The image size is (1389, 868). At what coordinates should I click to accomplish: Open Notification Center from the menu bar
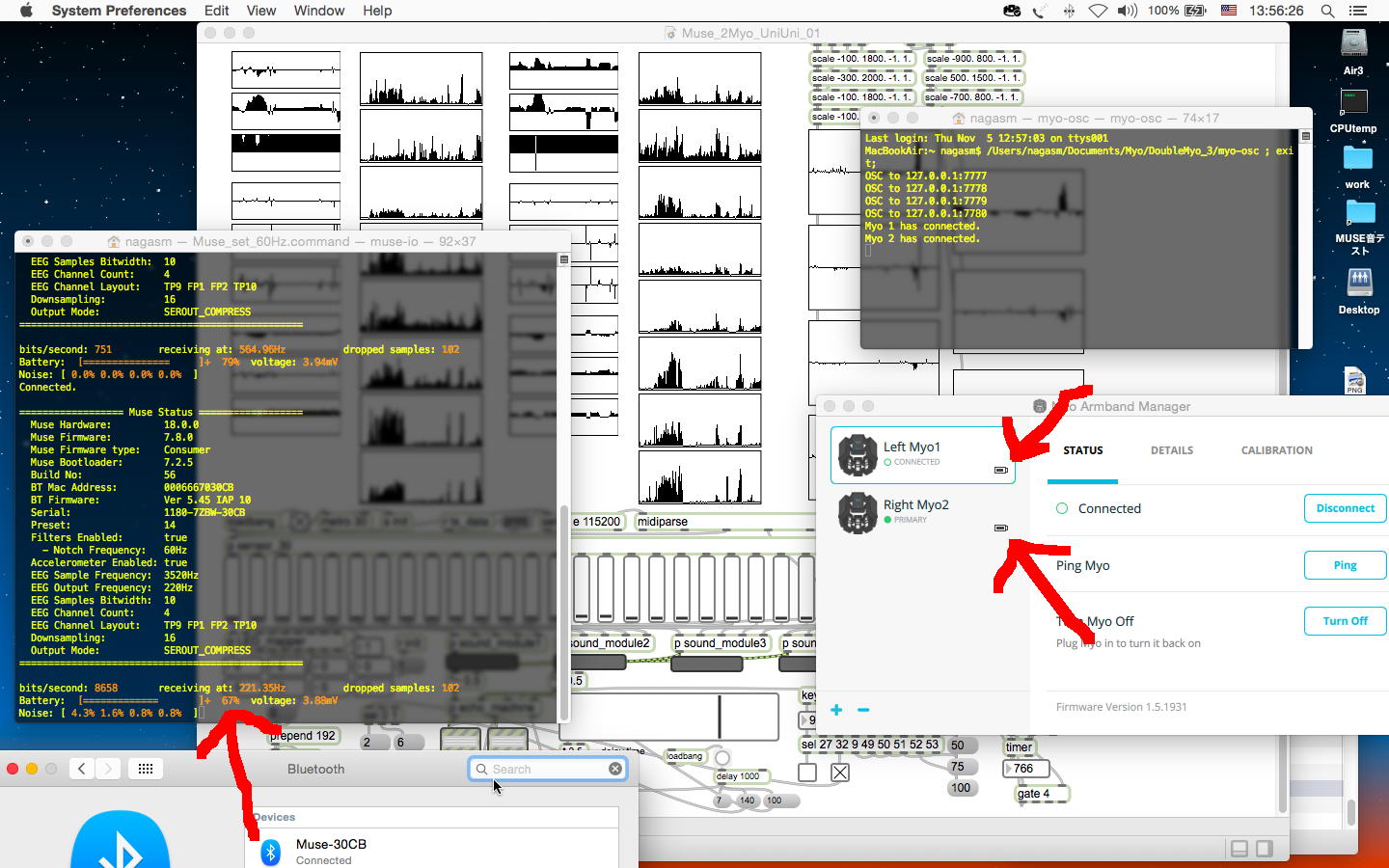pos(1360,11)
